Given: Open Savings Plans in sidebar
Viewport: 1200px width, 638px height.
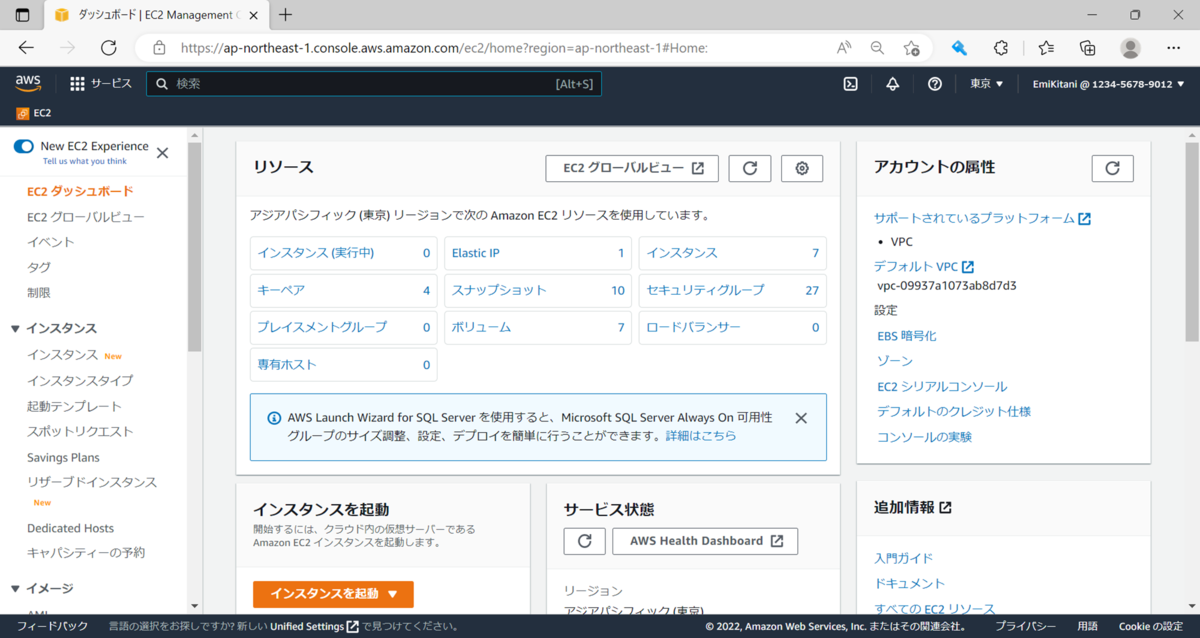Looking at the screenshot, I should point(63,457).
